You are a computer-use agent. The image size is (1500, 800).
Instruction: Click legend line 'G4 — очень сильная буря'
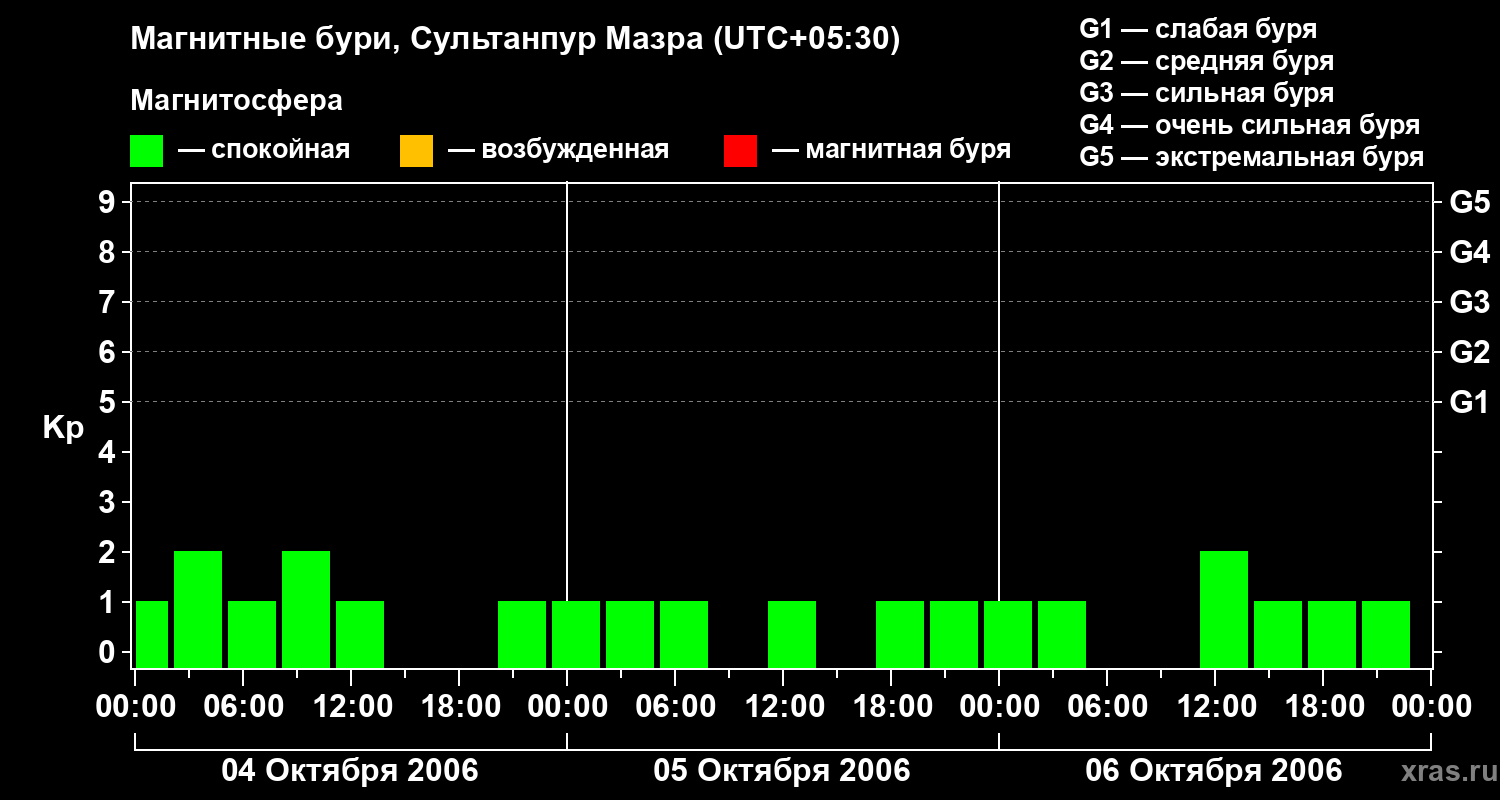click(x=1250, y=125)
